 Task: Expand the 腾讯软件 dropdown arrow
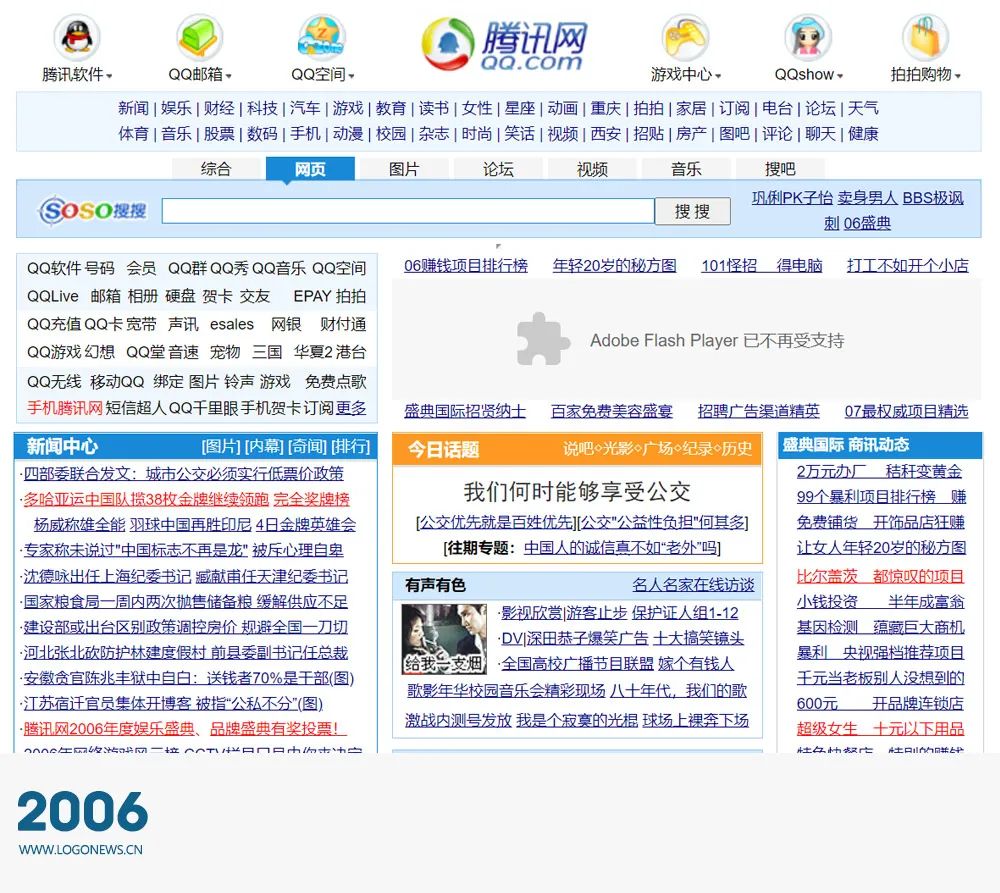(109, 76)
